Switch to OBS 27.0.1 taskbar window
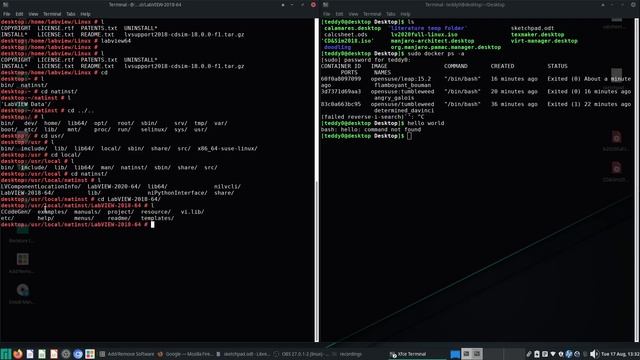 [x=301, y=354]
